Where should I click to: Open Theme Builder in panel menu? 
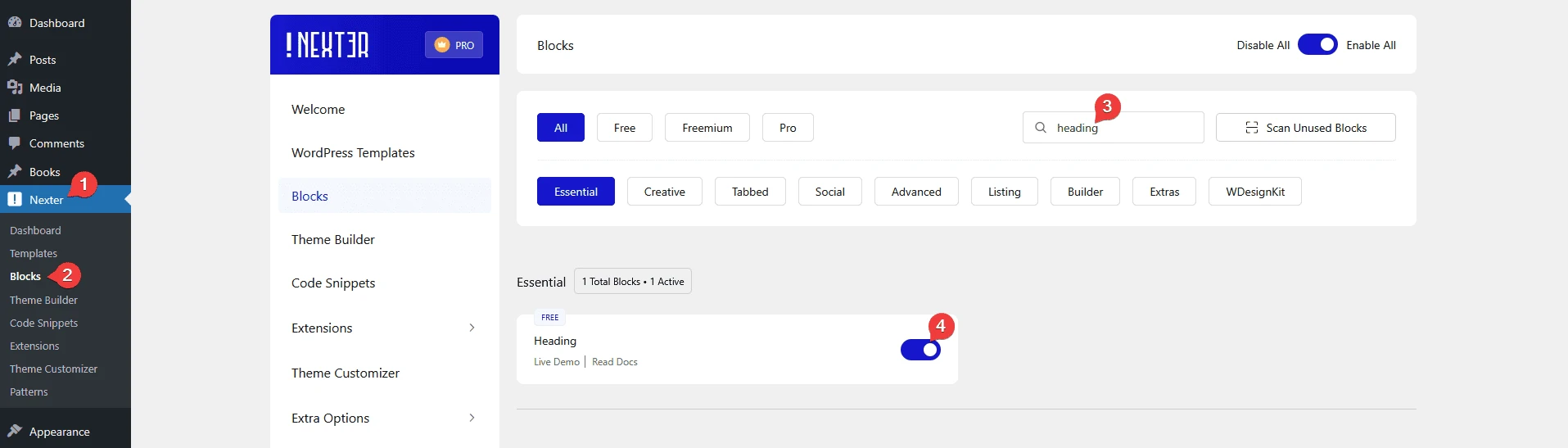click(385, 239)
